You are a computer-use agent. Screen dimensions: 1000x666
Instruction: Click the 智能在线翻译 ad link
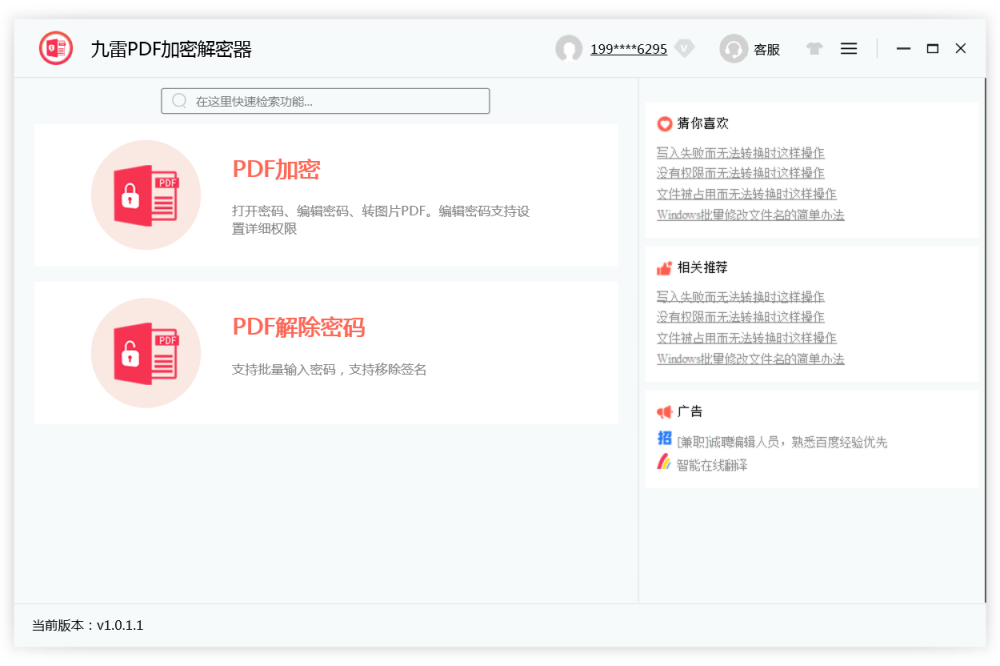coord(712,465)
